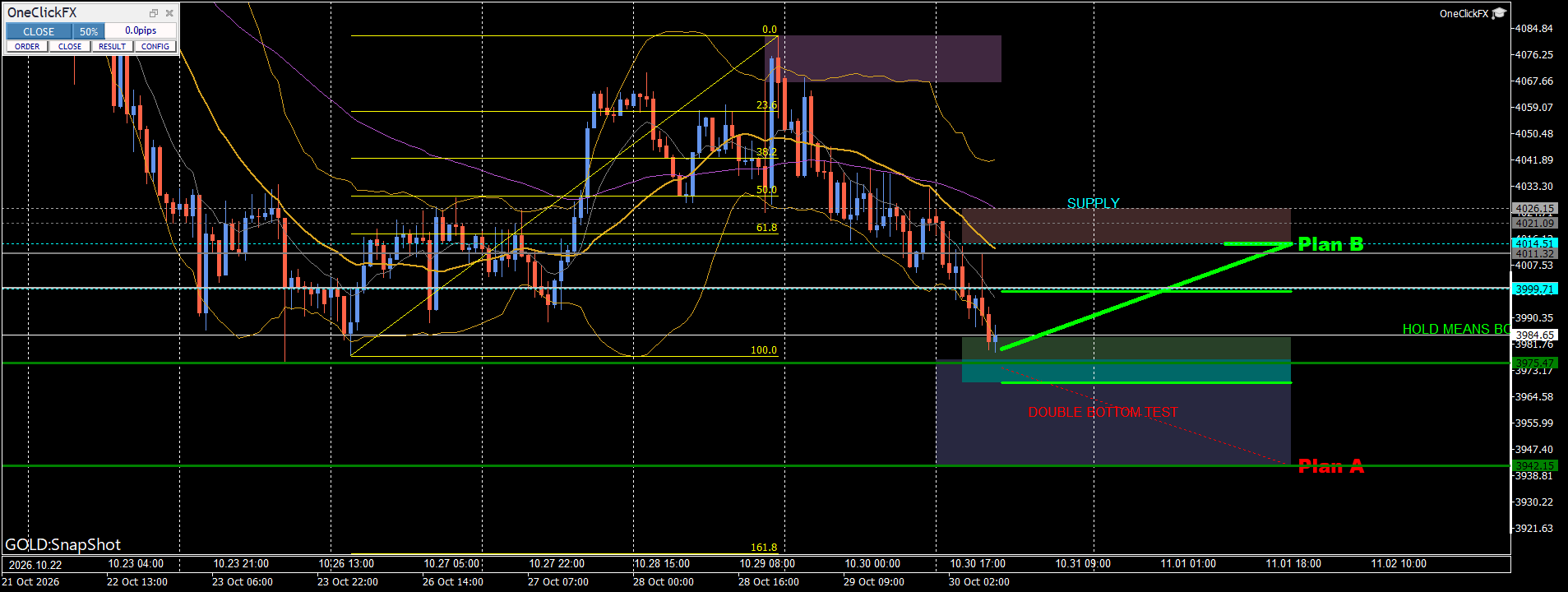
Task: Click the 23 Oct 22:00 time label
Action: [347, 581]
